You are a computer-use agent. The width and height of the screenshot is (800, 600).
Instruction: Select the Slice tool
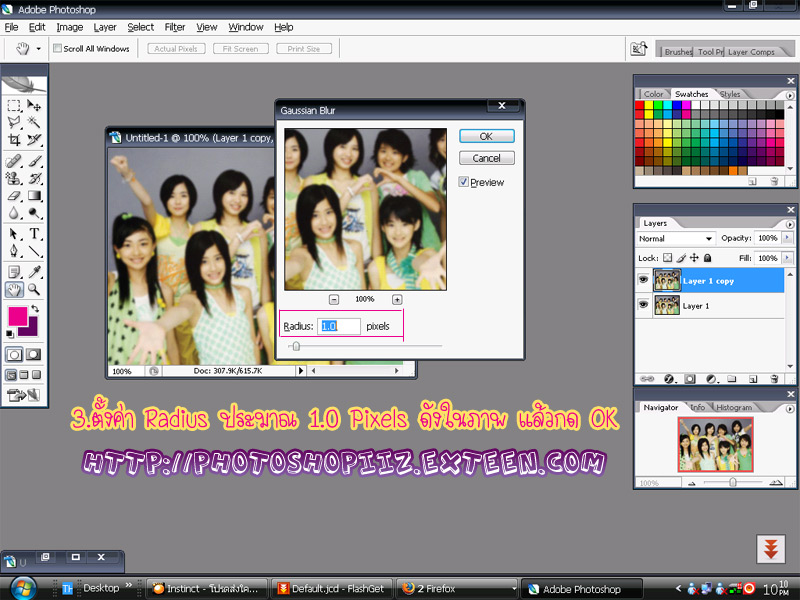(x=34, y=140)
